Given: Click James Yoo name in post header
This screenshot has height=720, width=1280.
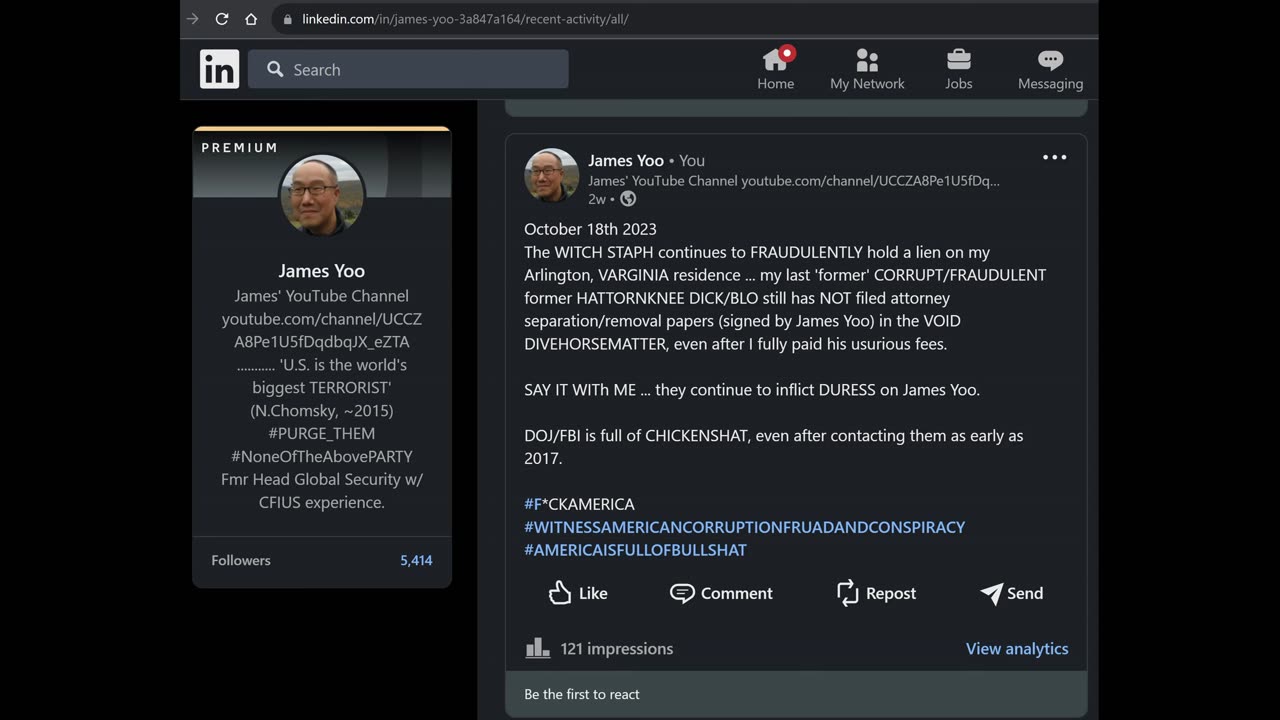Looking at the screenshot, I should click(x=626, y=160).
